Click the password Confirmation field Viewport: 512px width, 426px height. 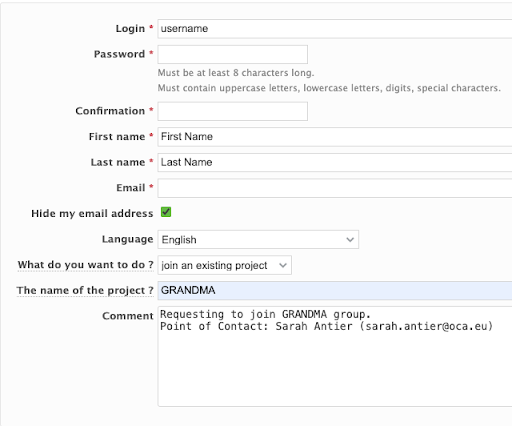coord(233,111)
